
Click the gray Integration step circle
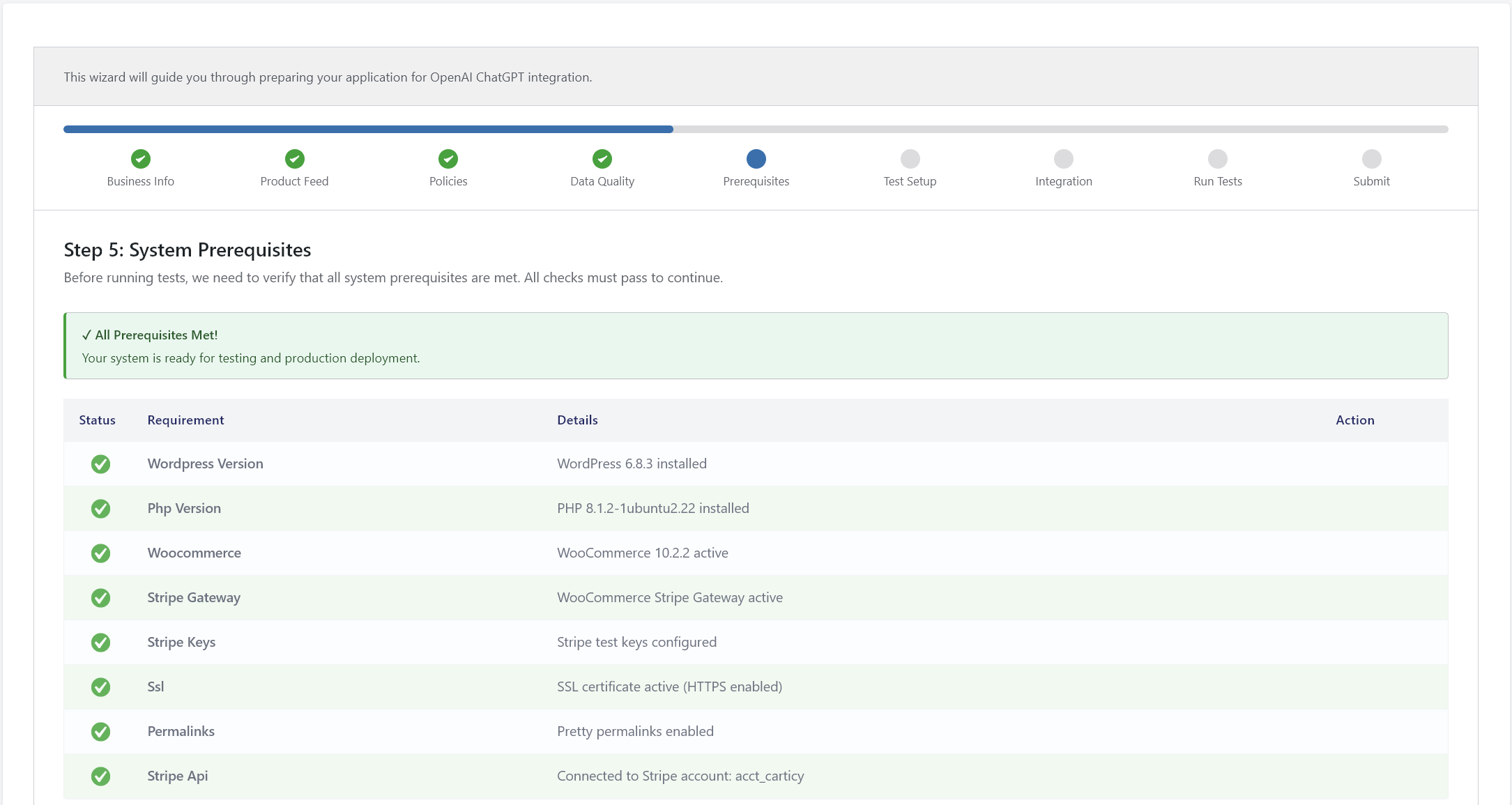[1064, 159]
